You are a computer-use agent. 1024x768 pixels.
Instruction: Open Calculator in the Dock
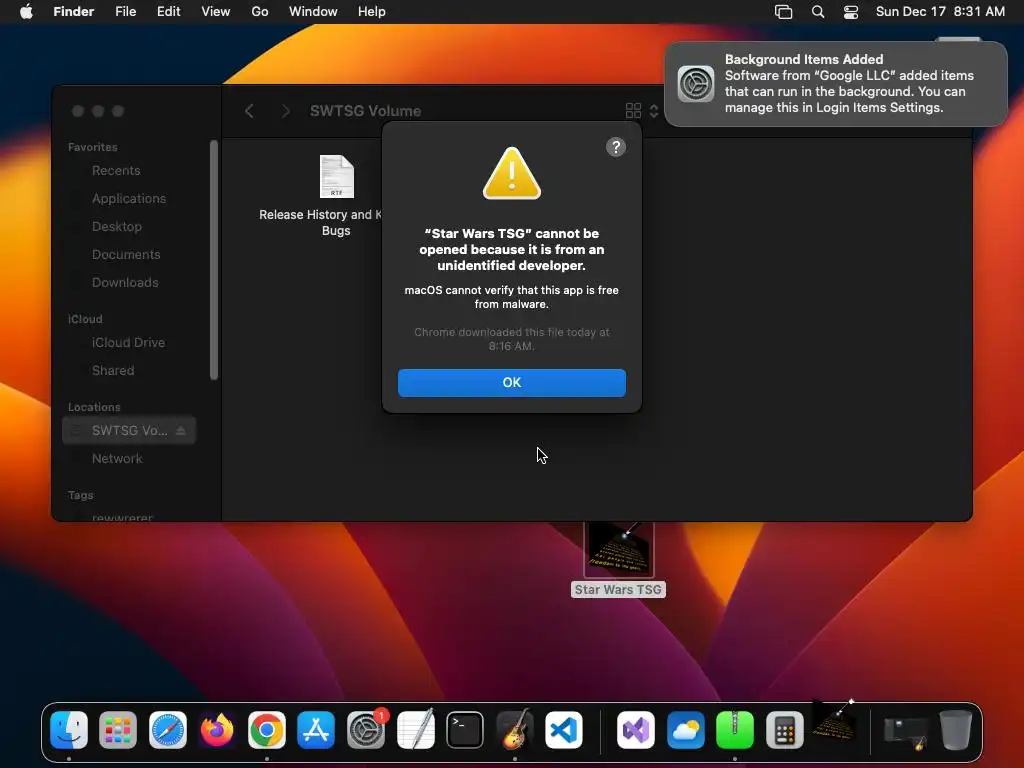(784, 730)
